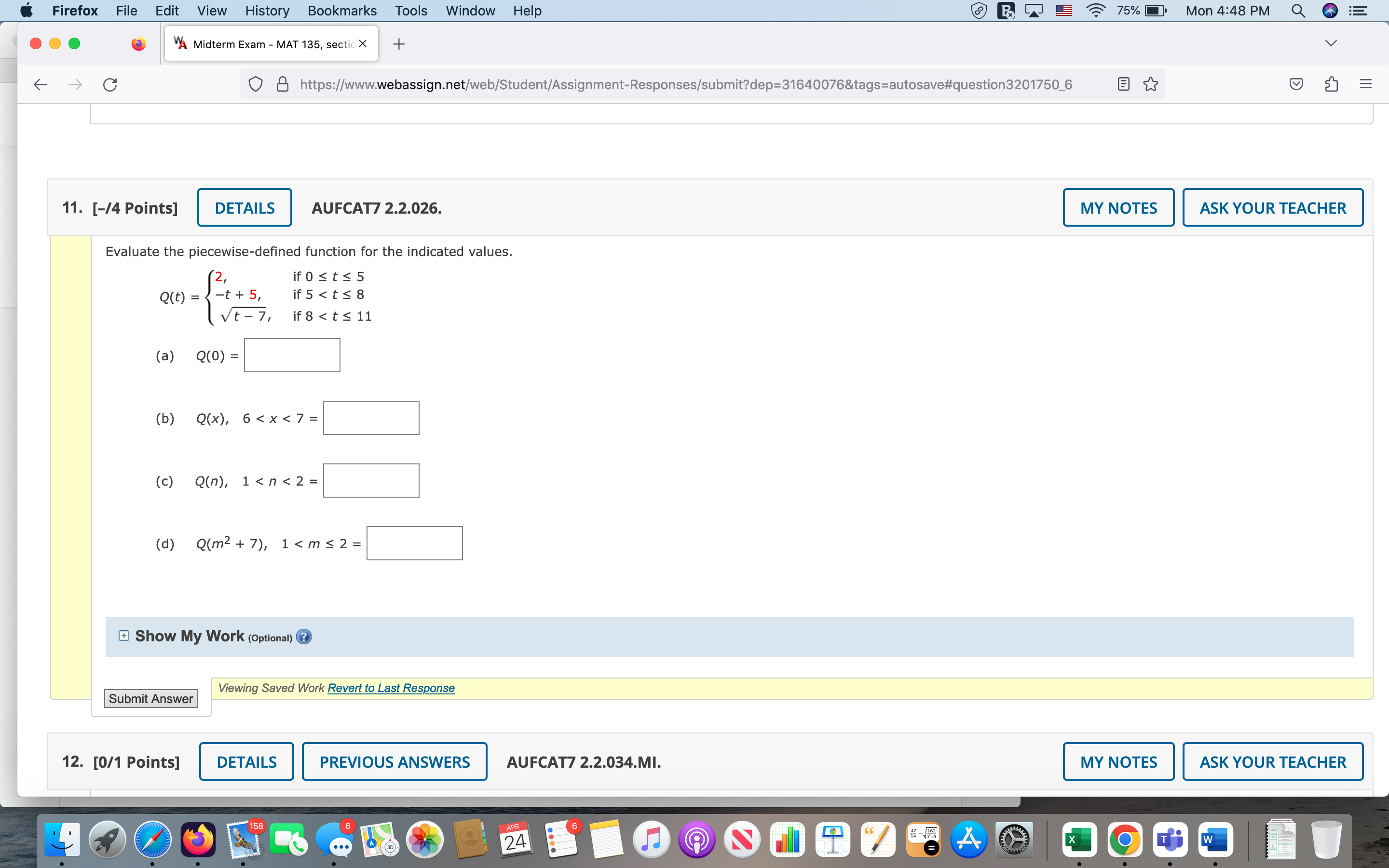Go back with the left arrow
Screen dimensions: 1389x868
coord(40,85)
